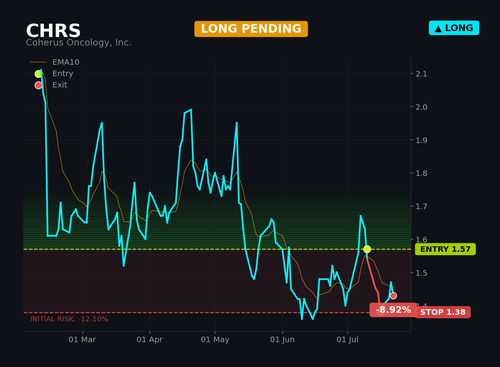Click the 1.8 price axis label
This screenshot has width=500, height=367.
[x=421, y=173]
